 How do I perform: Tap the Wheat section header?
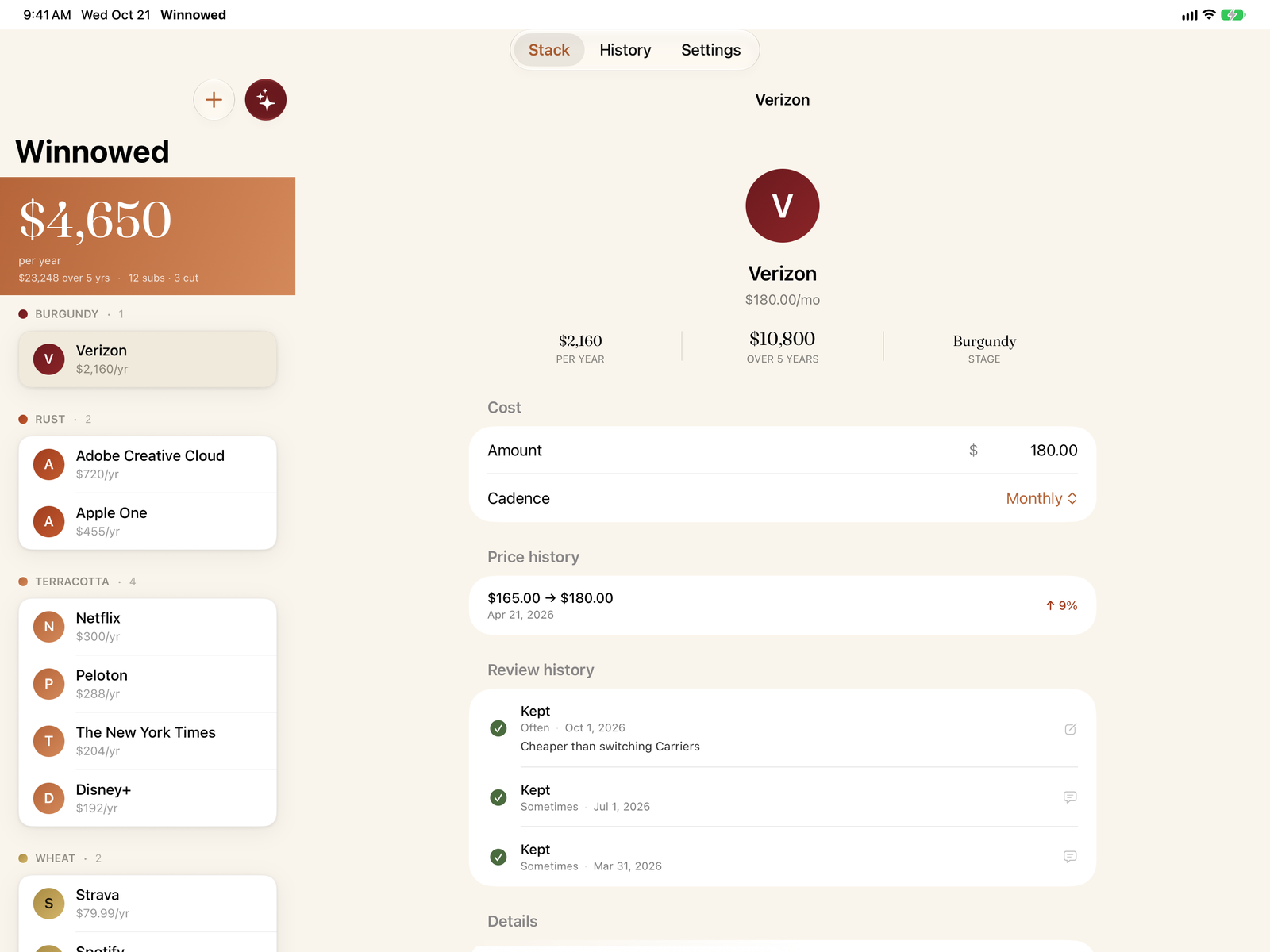coord(60,858)
